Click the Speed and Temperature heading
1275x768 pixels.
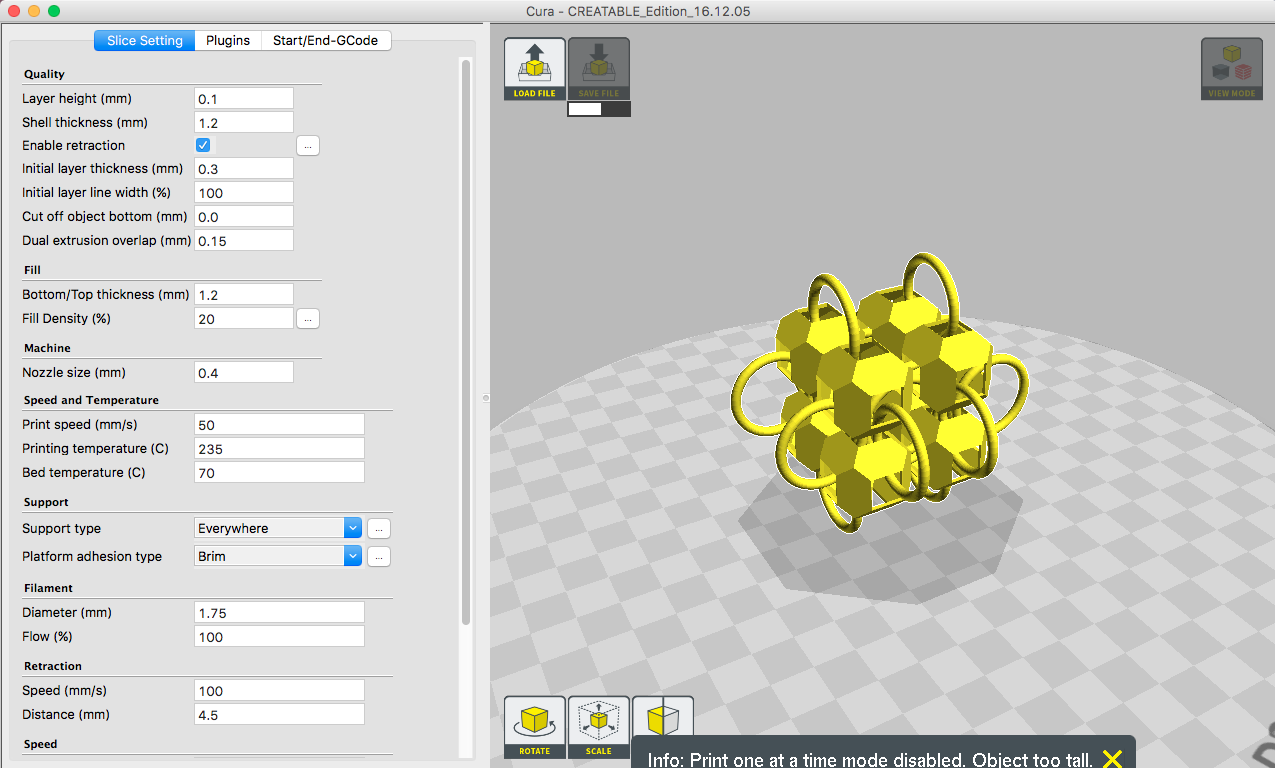tap(91, 401)
